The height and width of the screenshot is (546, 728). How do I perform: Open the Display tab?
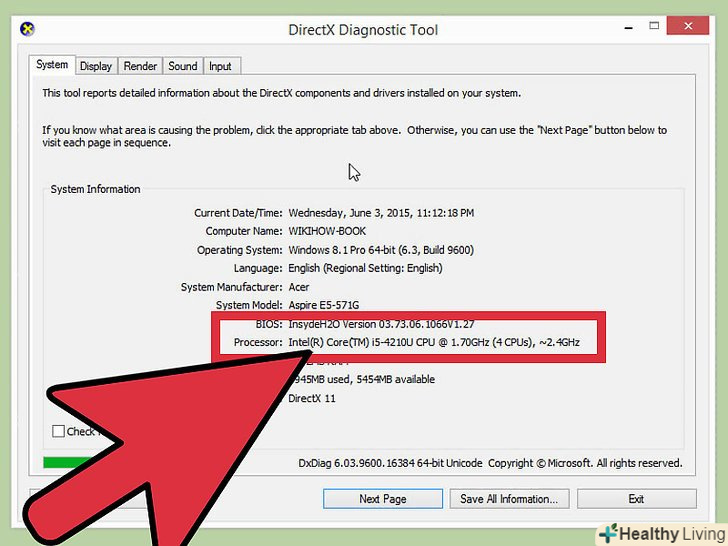click(96, 67)
